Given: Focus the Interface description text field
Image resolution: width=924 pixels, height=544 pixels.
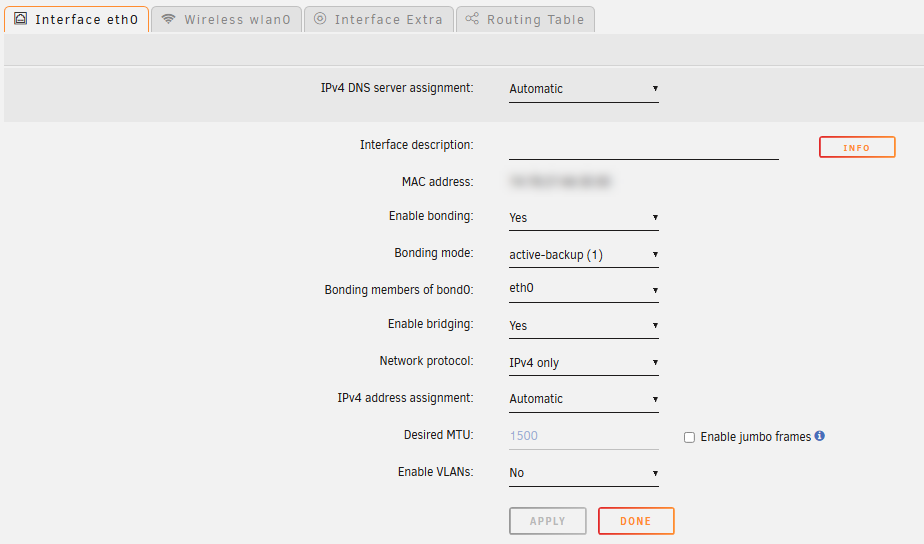Looking at the screenshot, I should 643,147.
